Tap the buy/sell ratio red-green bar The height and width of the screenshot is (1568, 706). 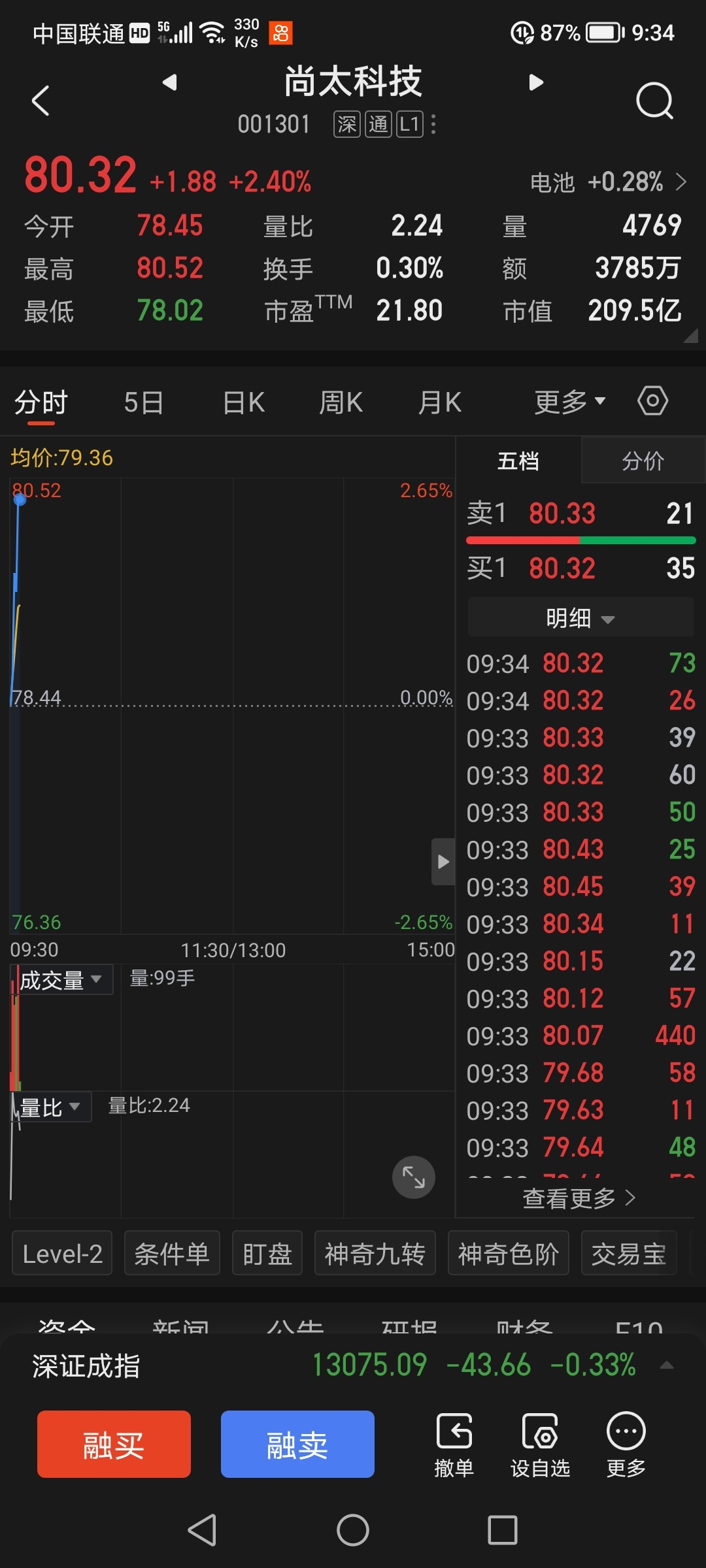tap(580, 540)
